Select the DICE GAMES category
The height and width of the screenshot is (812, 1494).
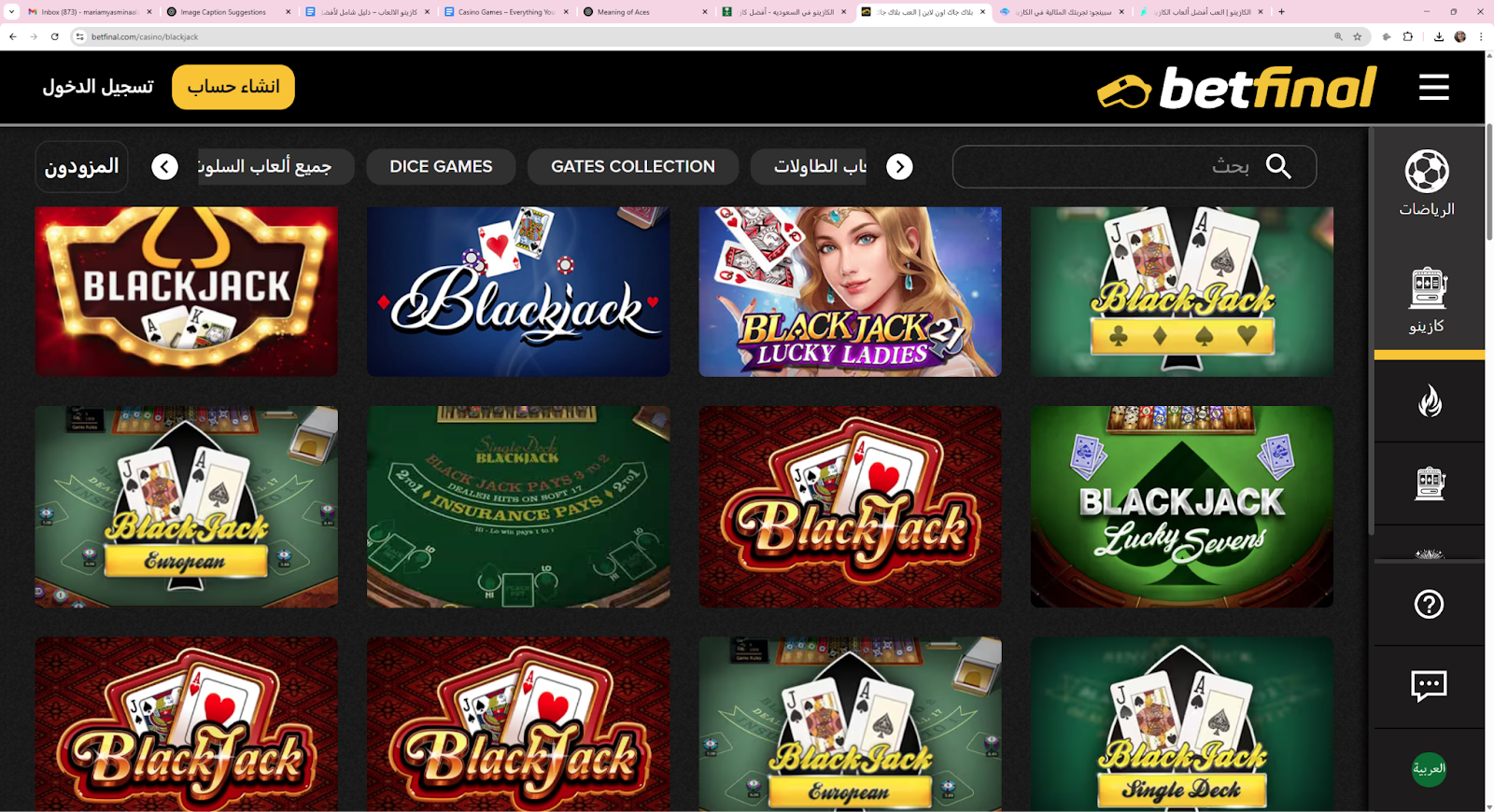441,166
